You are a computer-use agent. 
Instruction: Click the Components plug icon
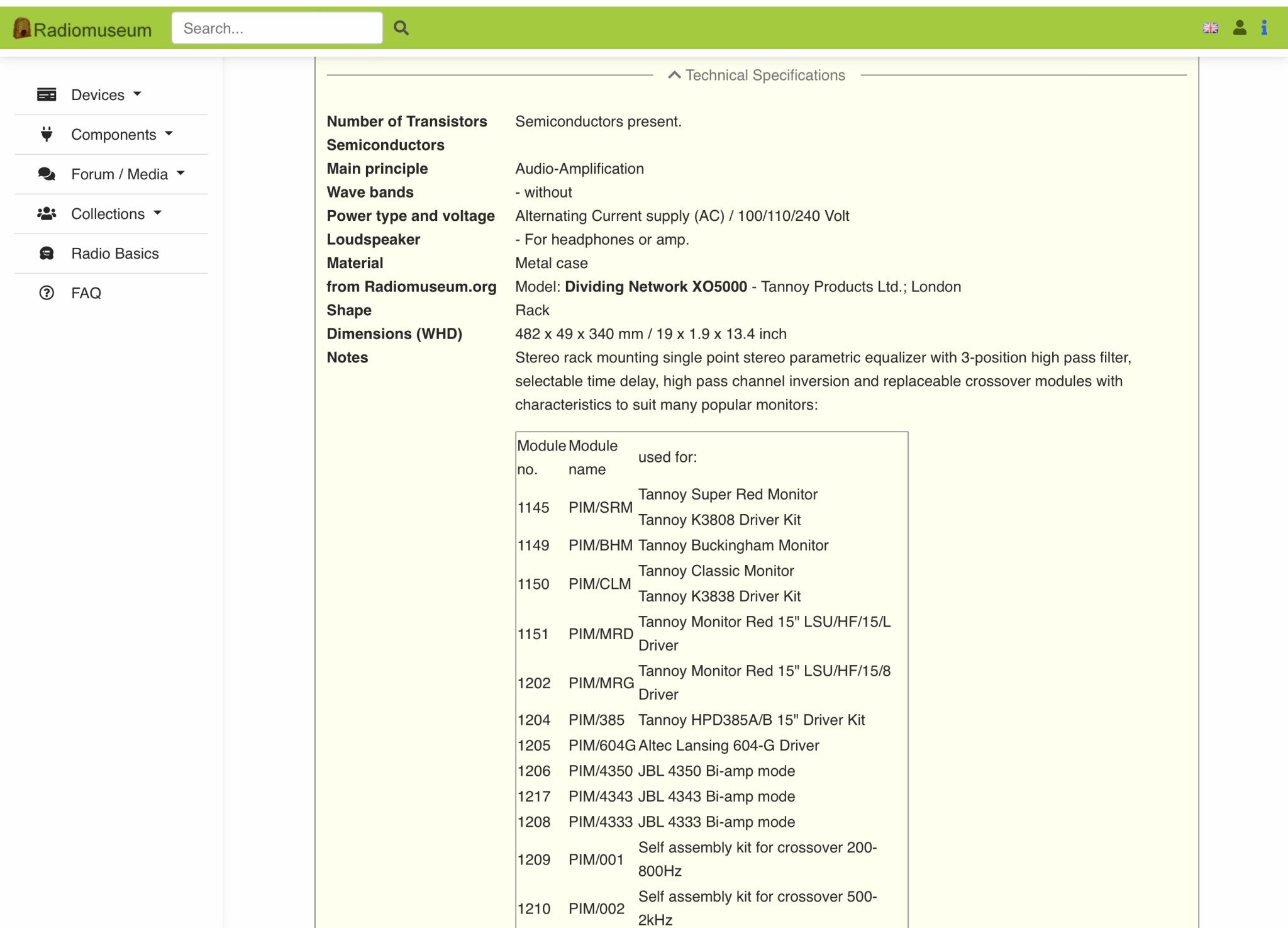47,134
